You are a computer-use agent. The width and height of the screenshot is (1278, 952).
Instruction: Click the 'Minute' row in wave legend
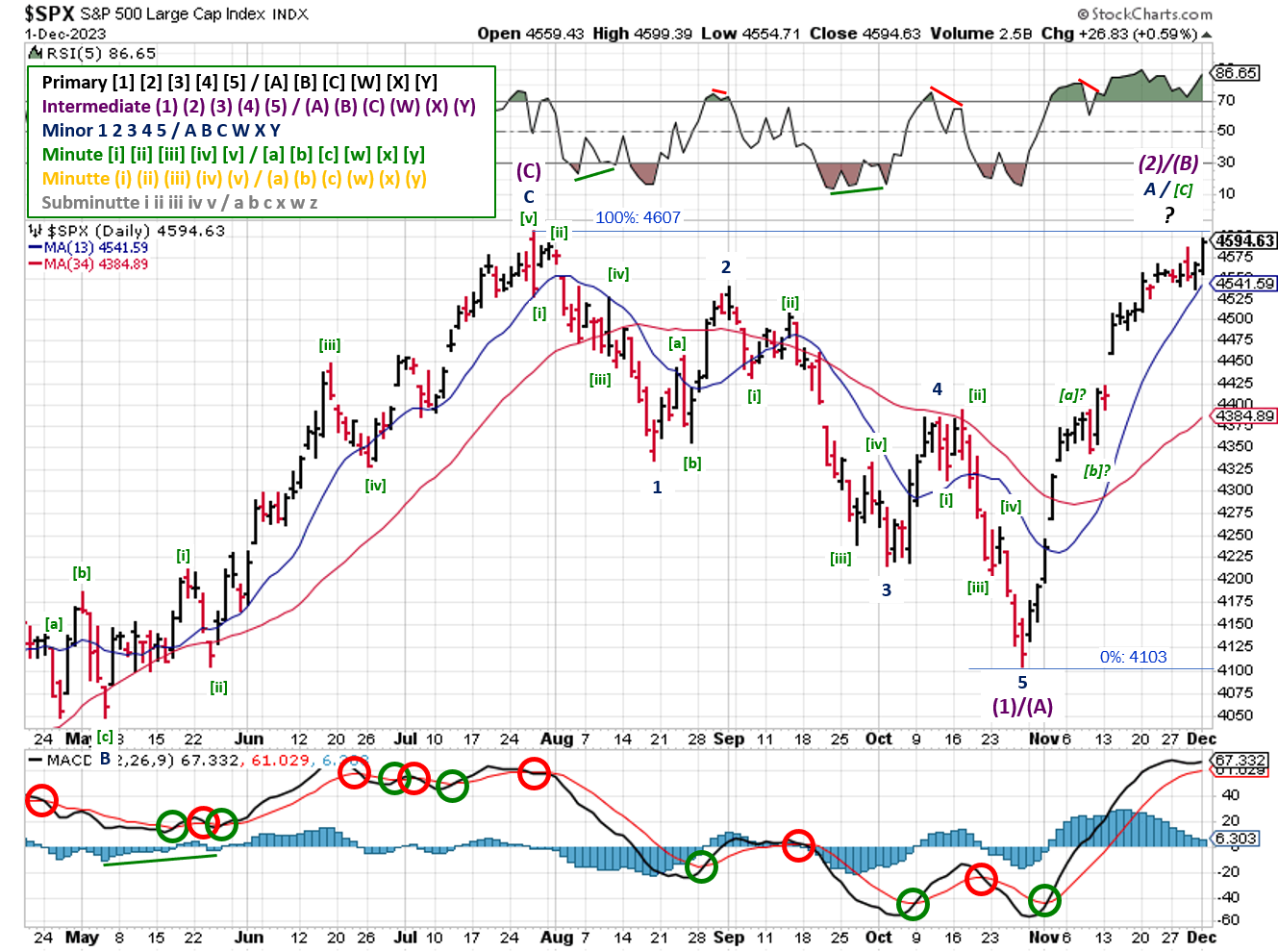pos(234,155)
